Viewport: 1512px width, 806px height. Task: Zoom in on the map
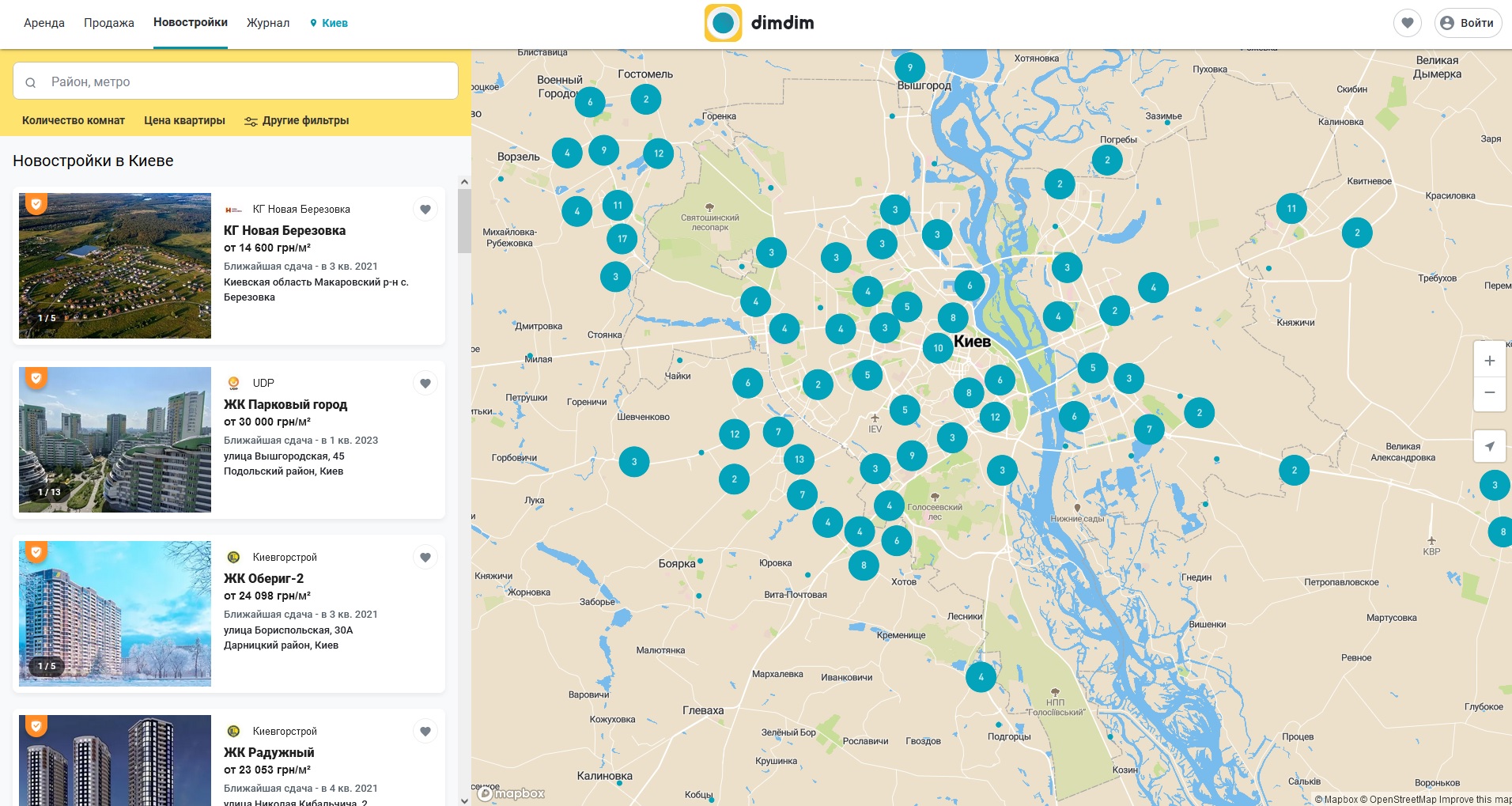1489,361
